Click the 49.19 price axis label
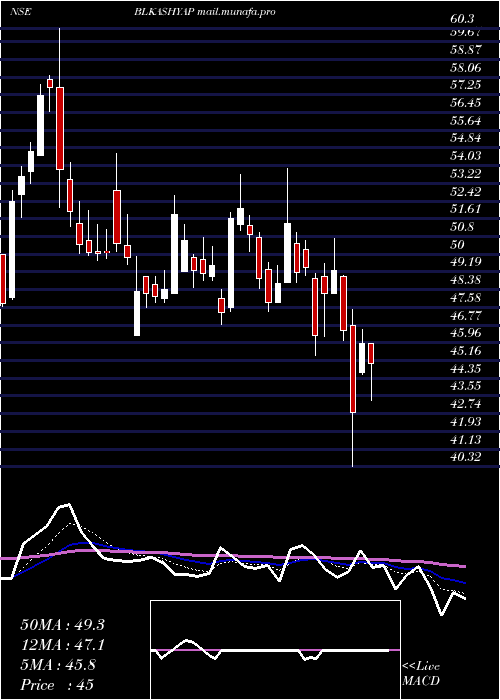 click(466, 262)
